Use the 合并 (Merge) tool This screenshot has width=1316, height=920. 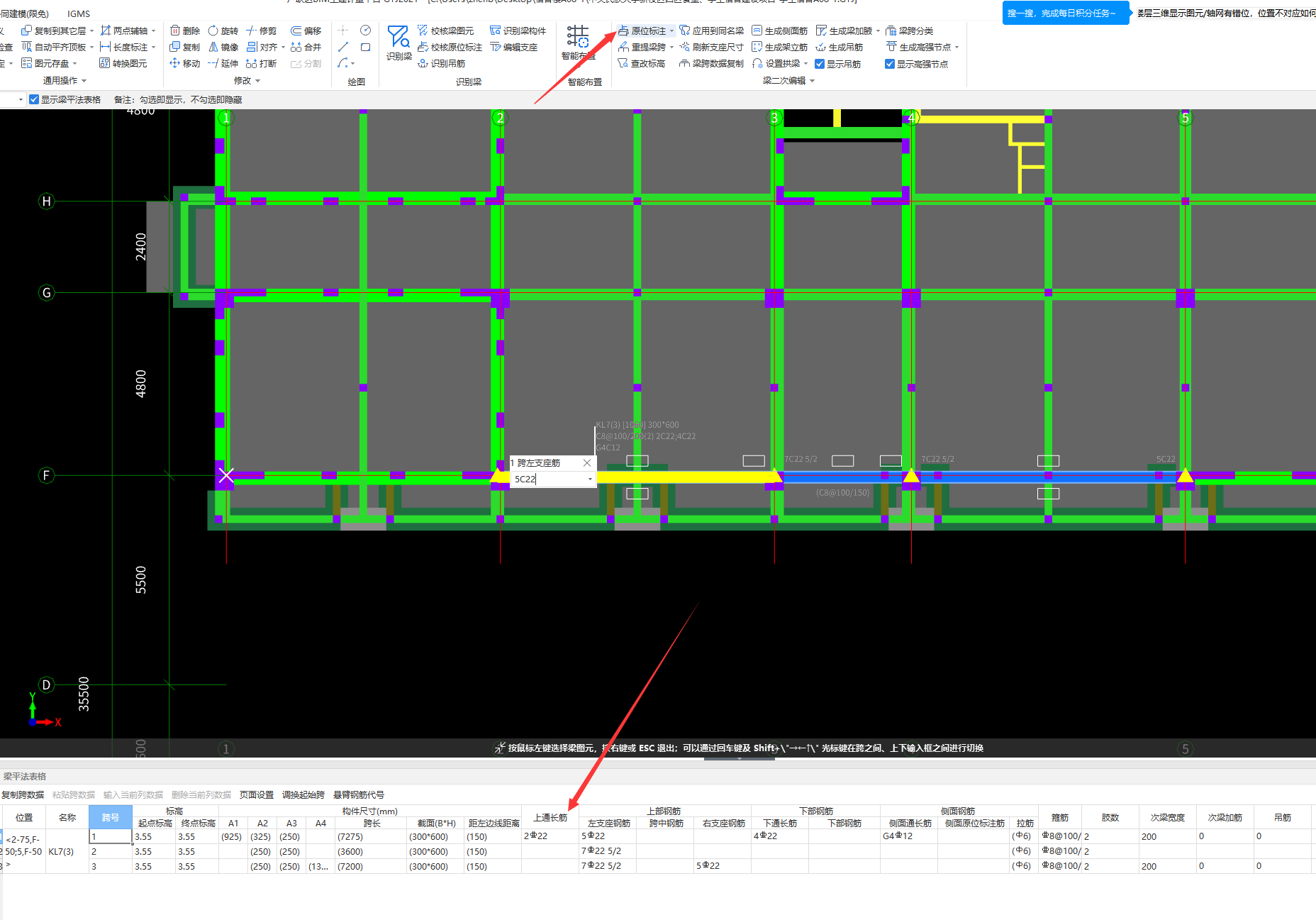click(306, 47)
